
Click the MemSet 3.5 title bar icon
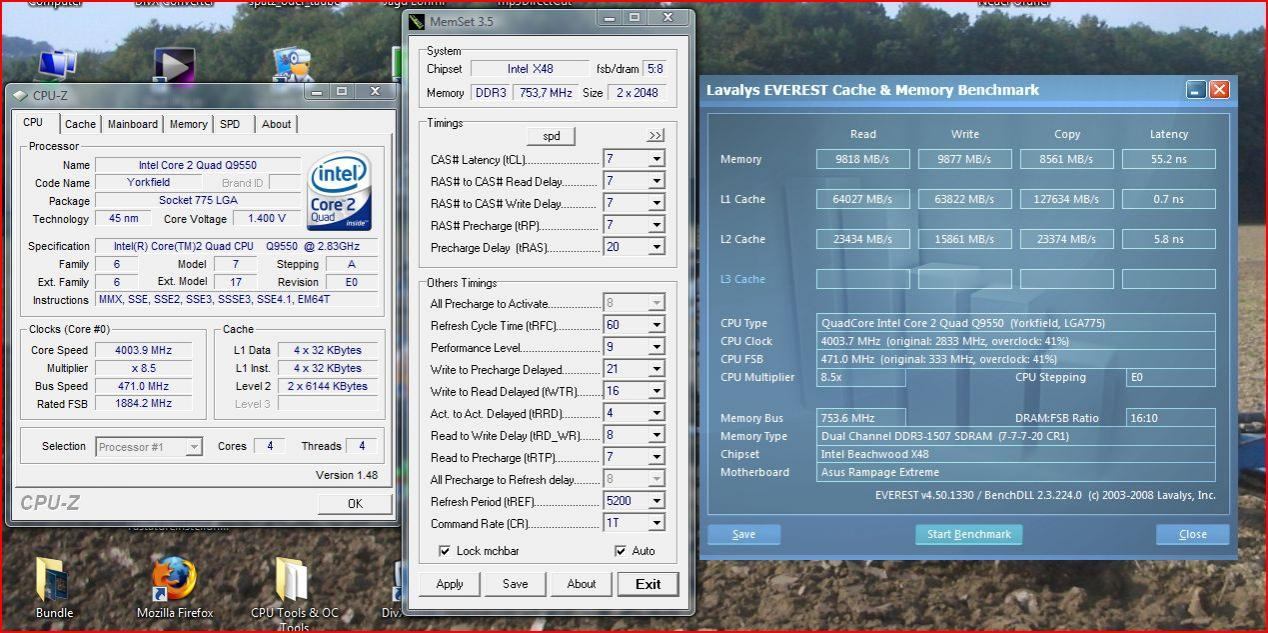(x=417, y=20)
